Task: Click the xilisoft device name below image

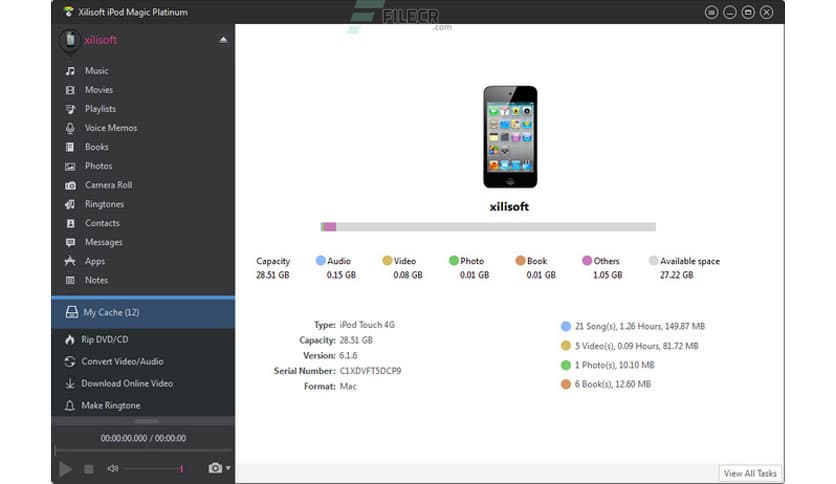Action: coord(509,207)
